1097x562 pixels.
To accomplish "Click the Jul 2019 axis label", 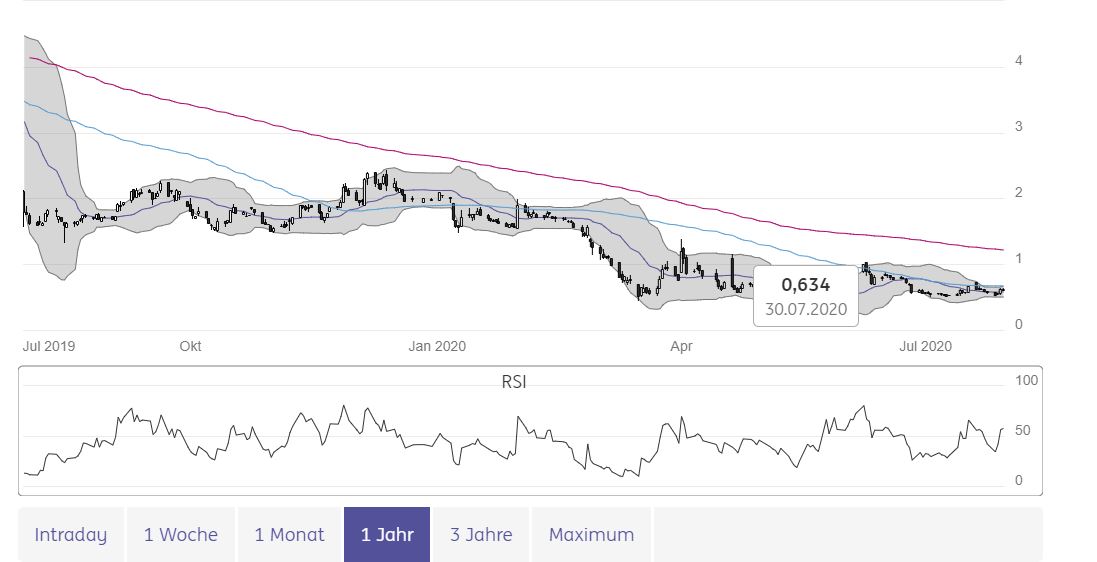I will [x=49, y=346].
